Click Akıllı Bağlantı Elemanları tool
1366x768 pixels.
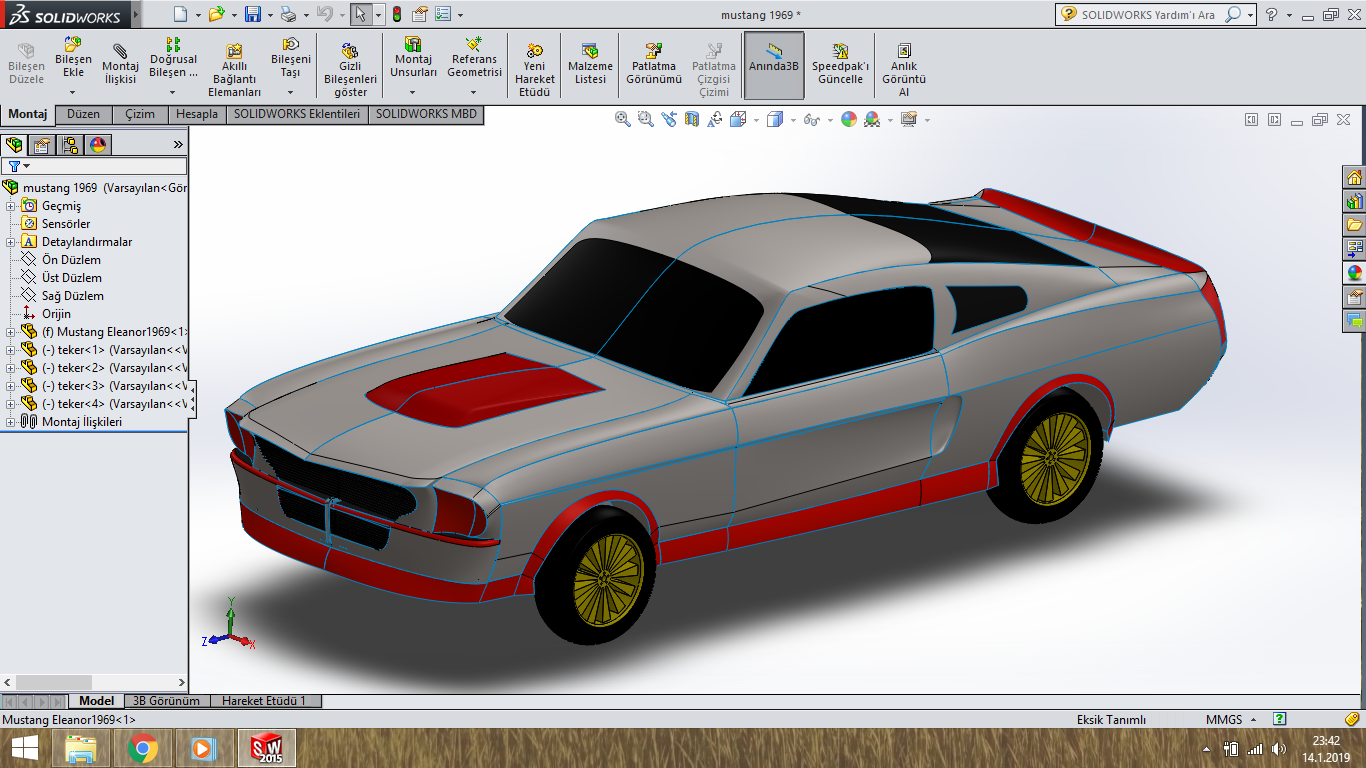[234, 70]
